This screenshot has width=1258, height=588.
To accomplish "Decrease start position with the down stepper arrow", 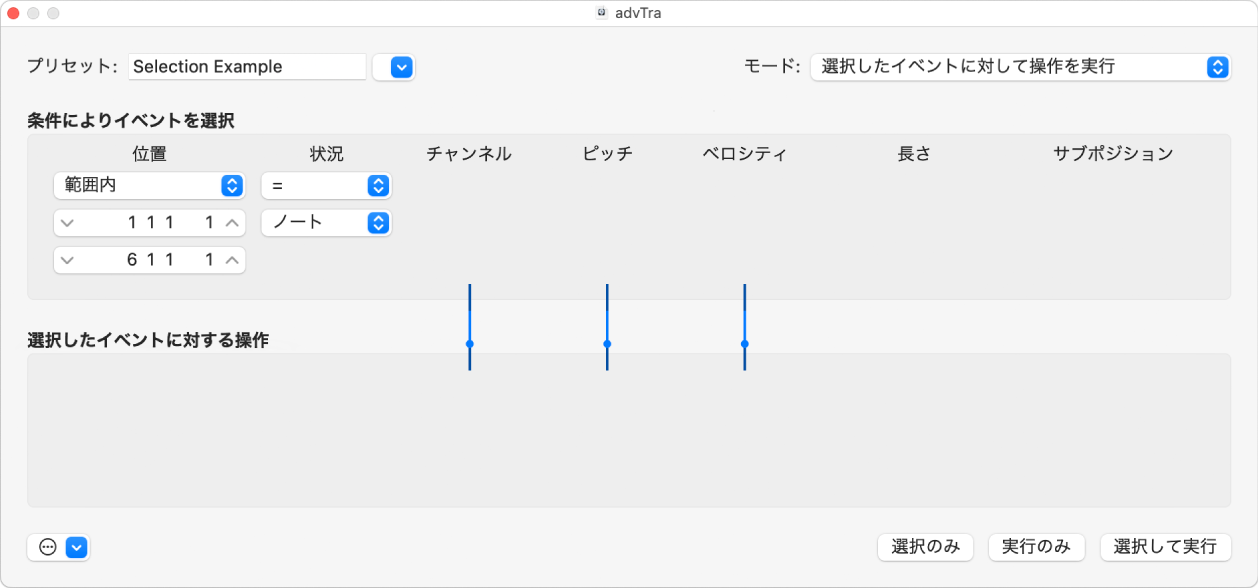I will point(68,222).
